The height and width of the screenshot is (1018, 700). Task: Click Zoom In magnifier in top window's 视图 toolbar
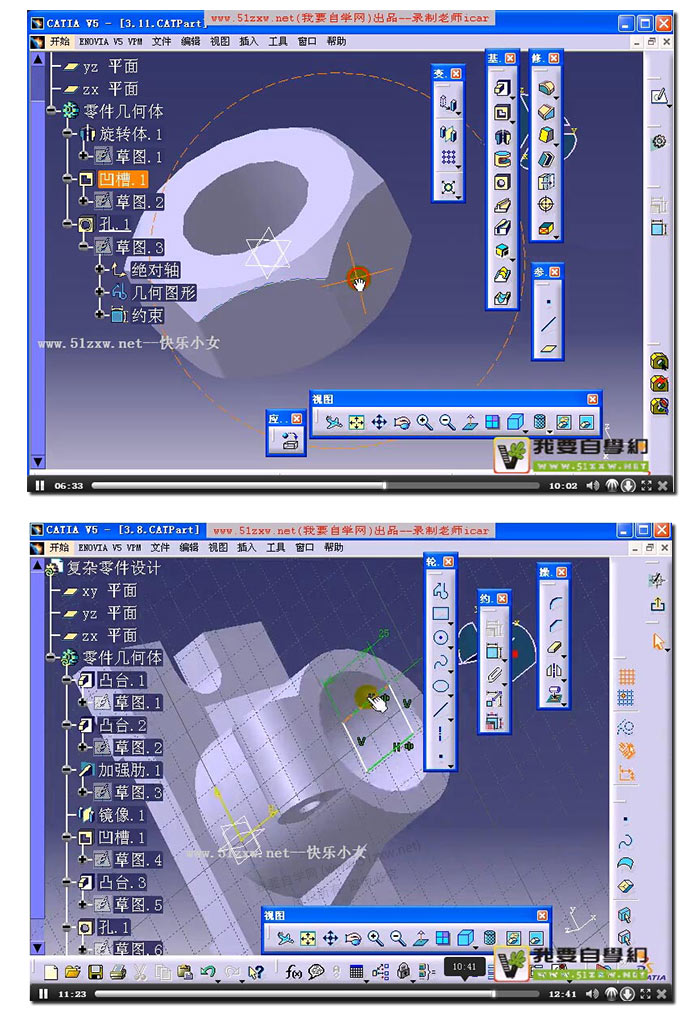(x=425, y=423)
